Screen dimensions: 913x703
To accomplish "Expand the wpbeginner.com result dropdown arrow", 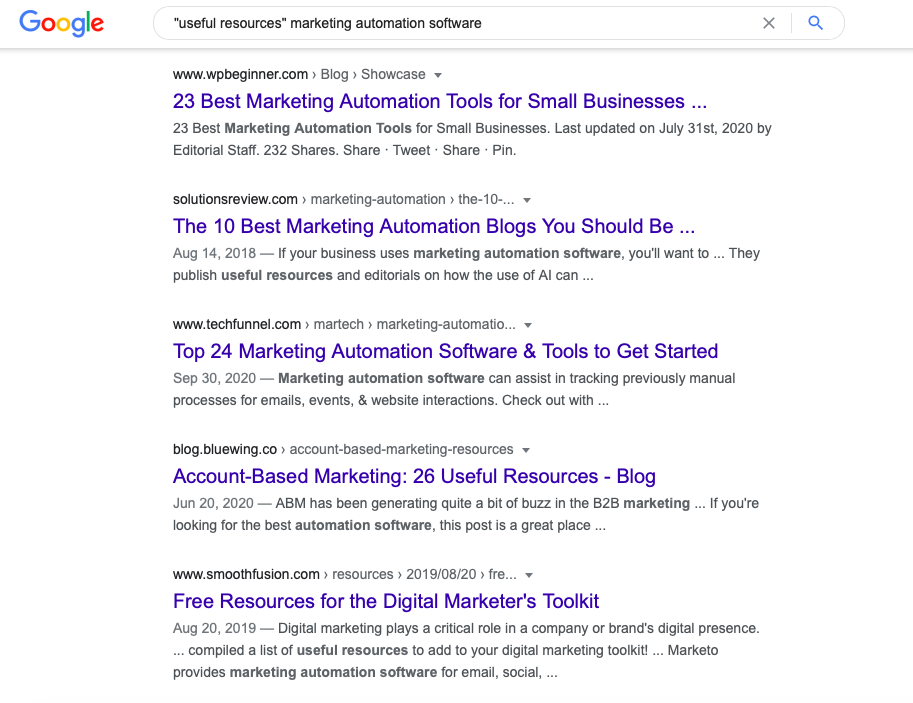I will 438,75.
